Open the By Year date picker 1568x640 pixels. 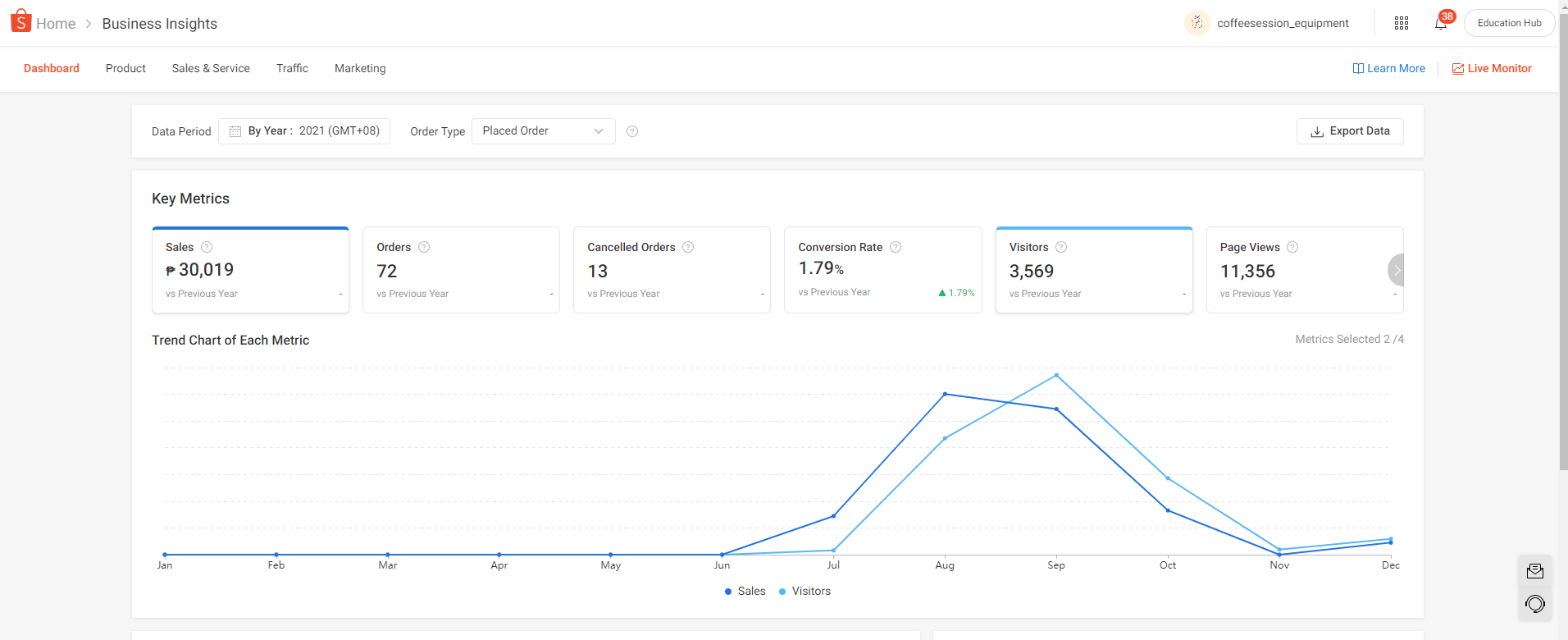304,131
